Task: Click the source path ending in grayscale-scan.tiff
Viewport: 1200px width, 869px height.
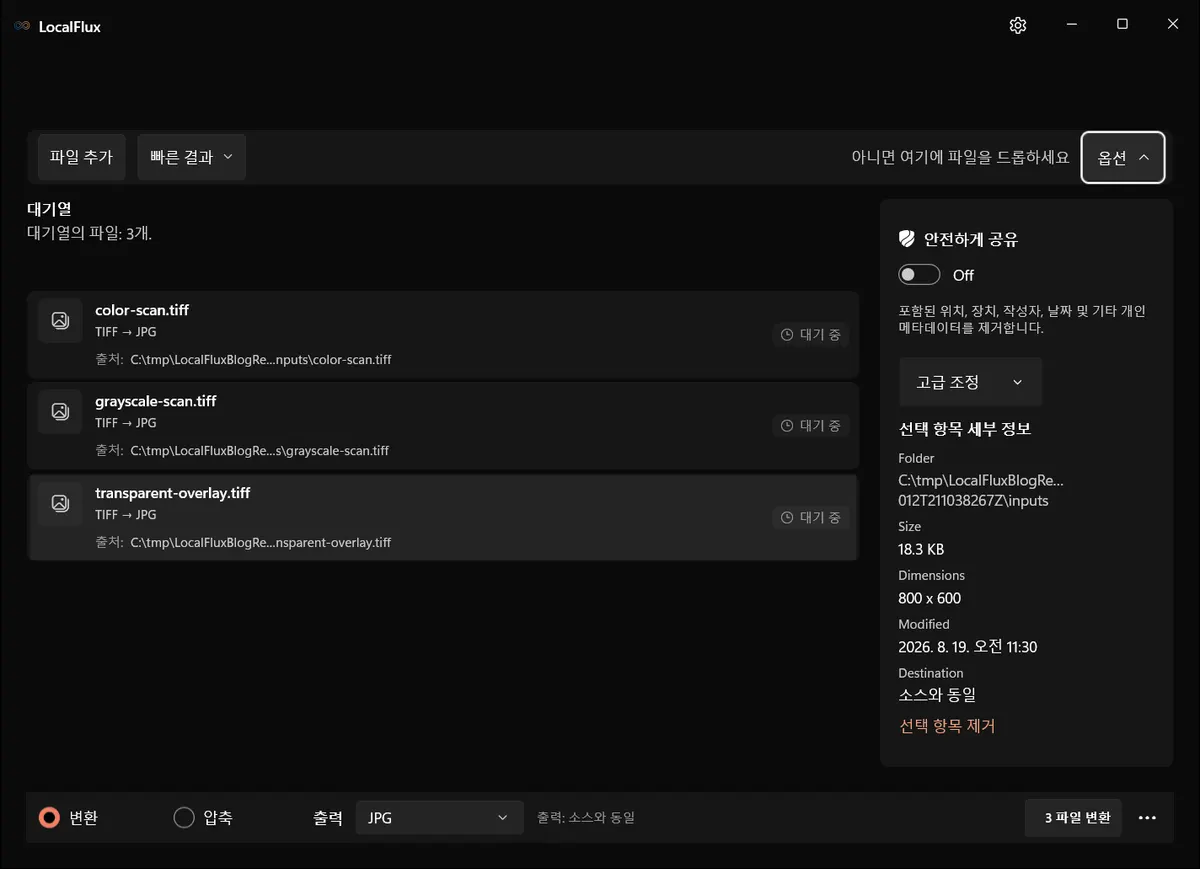Action: click(x=260, y=450)
